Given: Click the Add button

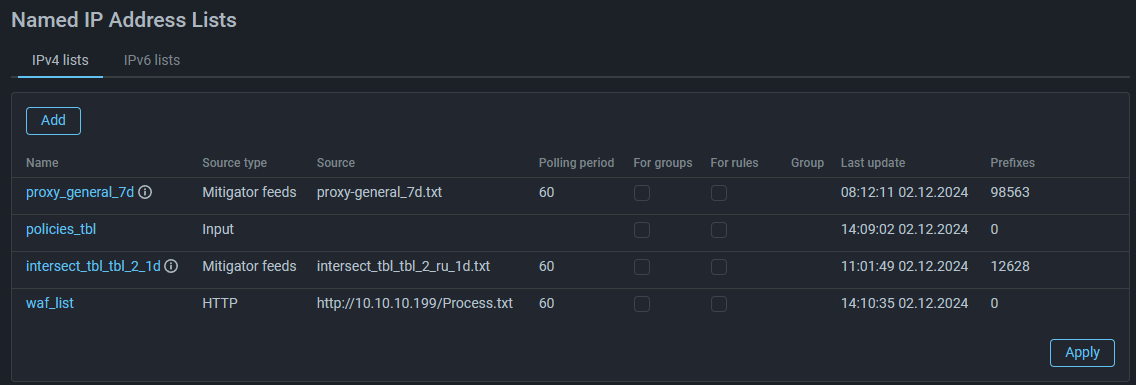Looking at the screenshot, I should [x=54, y=120].
